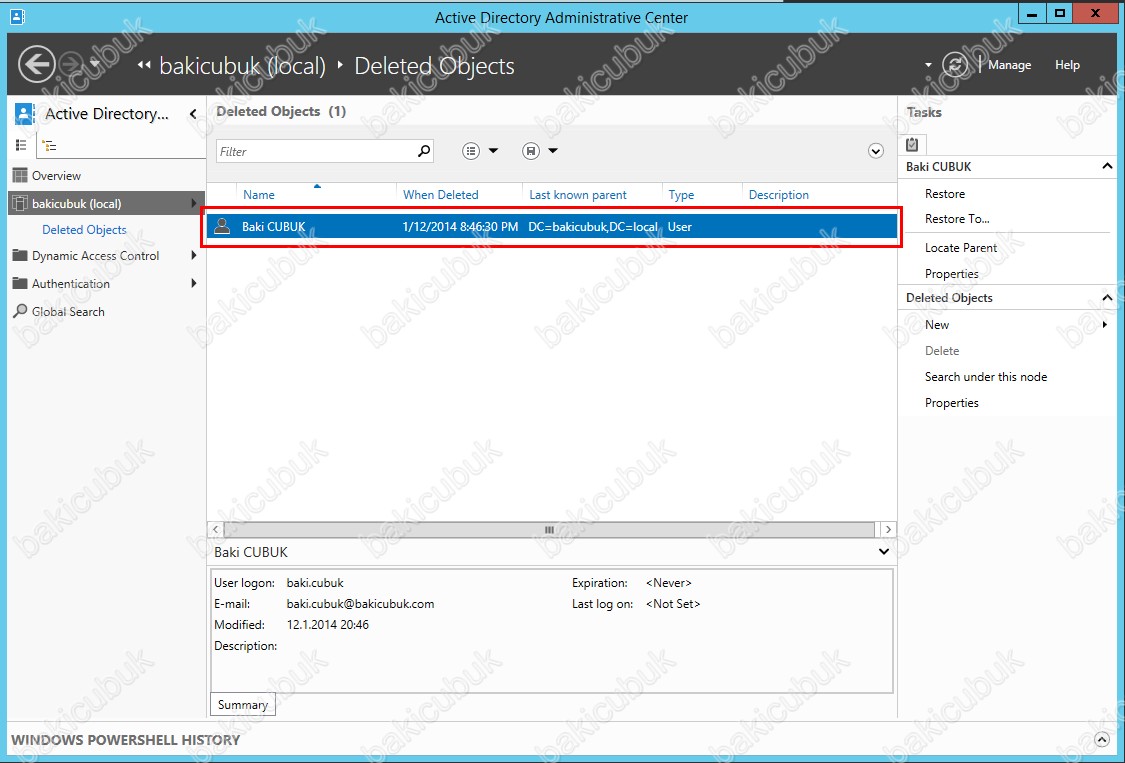Click the horizontal scrollbar left arrow
The height and width of the screenshot is (763, 1125).
[215, 530]
